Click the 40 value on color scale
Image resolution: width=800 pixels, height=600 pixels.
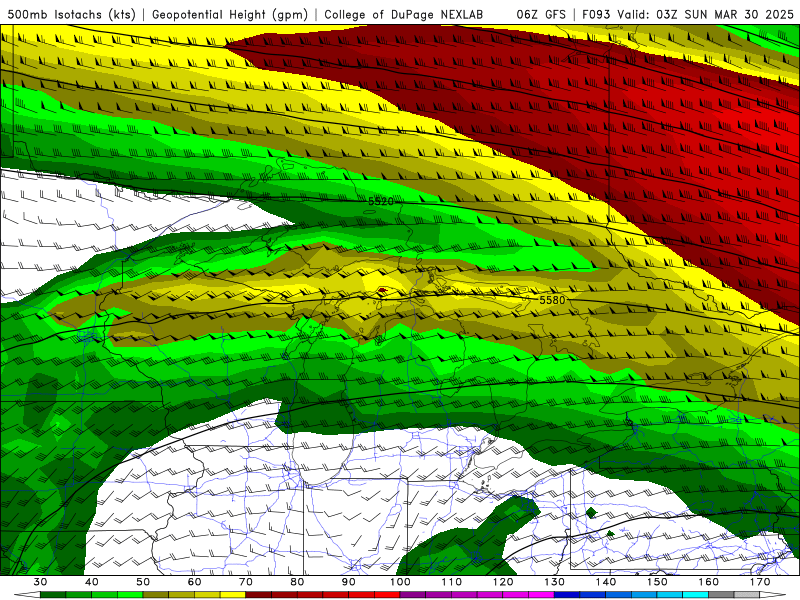pos(92,582)
